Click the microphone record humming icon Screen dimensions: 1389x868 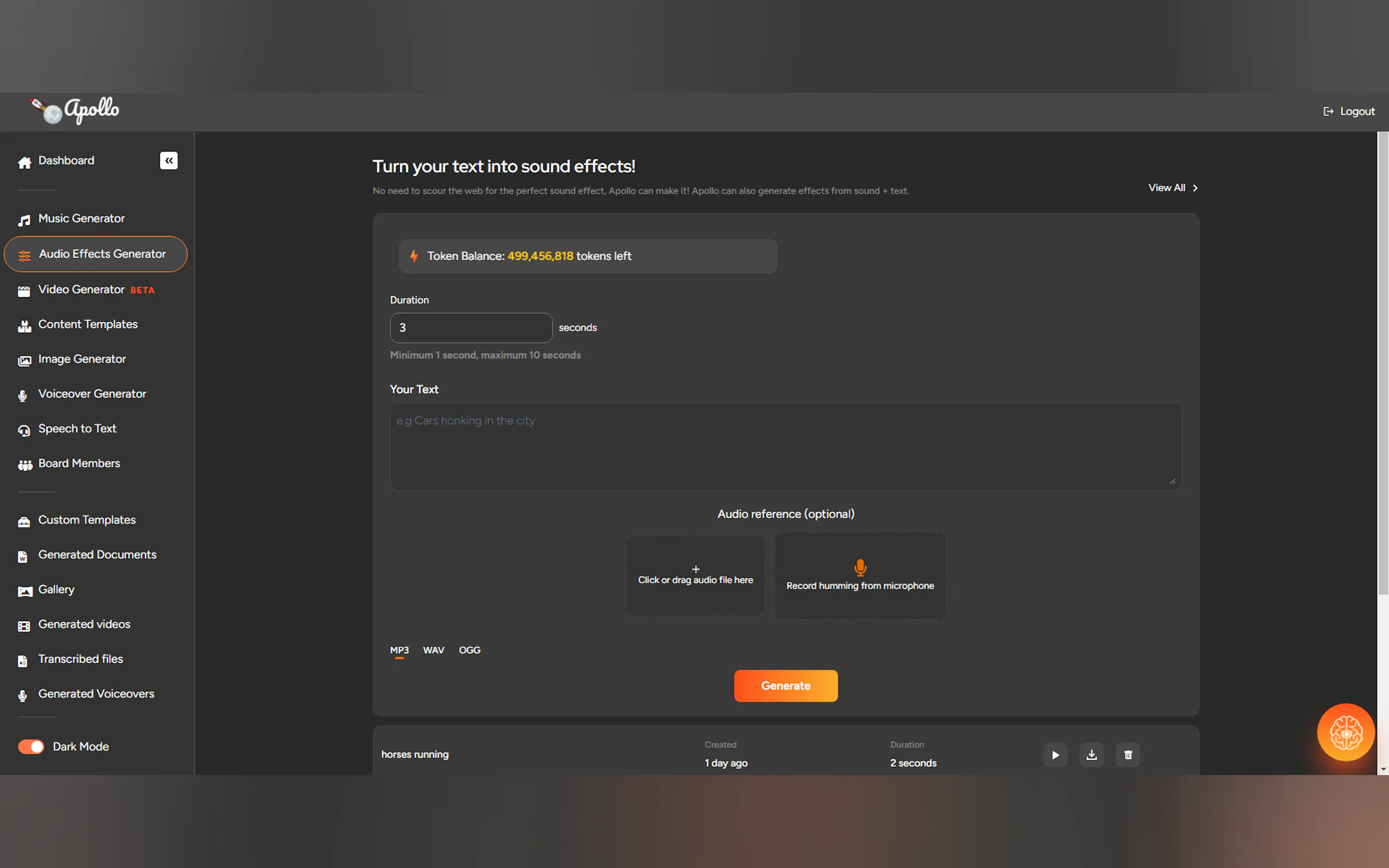860,567
